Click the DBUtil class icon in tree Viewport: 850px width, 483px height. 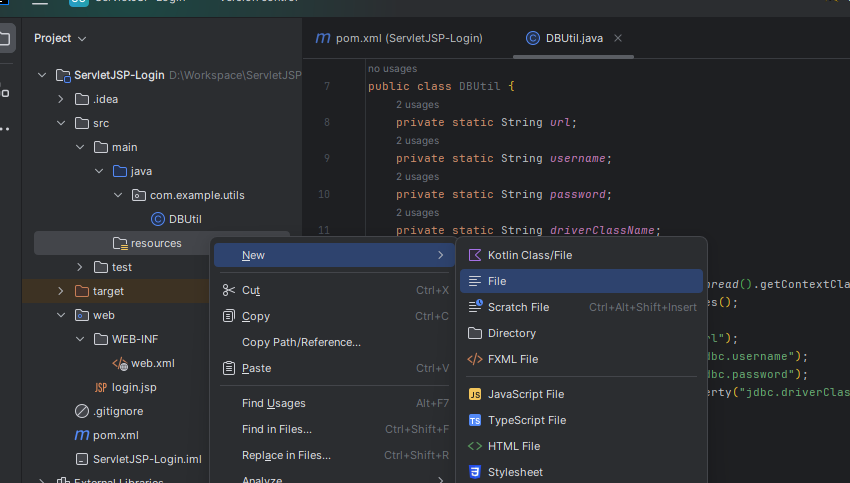click(157, 219)
